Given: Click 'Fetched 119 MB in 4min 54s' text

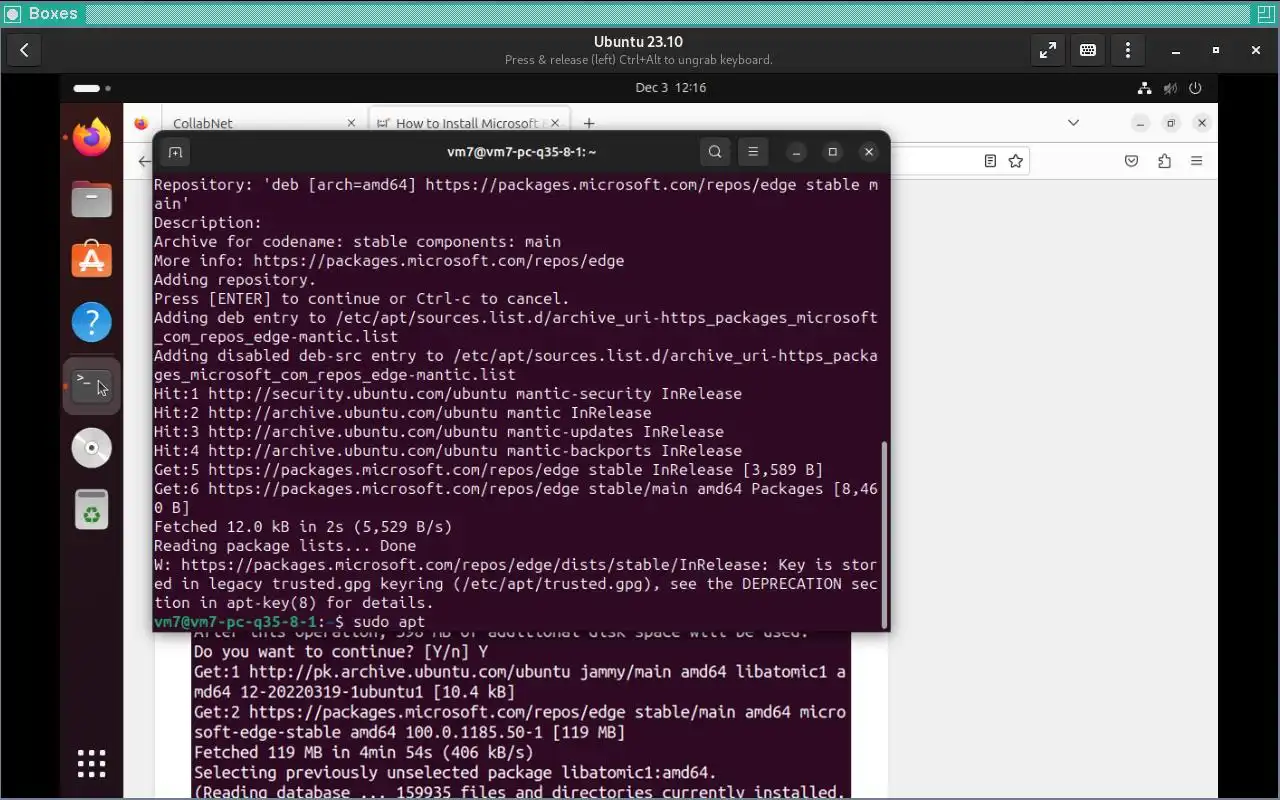Looking at the screenshot, I should [x=364, y=752].
